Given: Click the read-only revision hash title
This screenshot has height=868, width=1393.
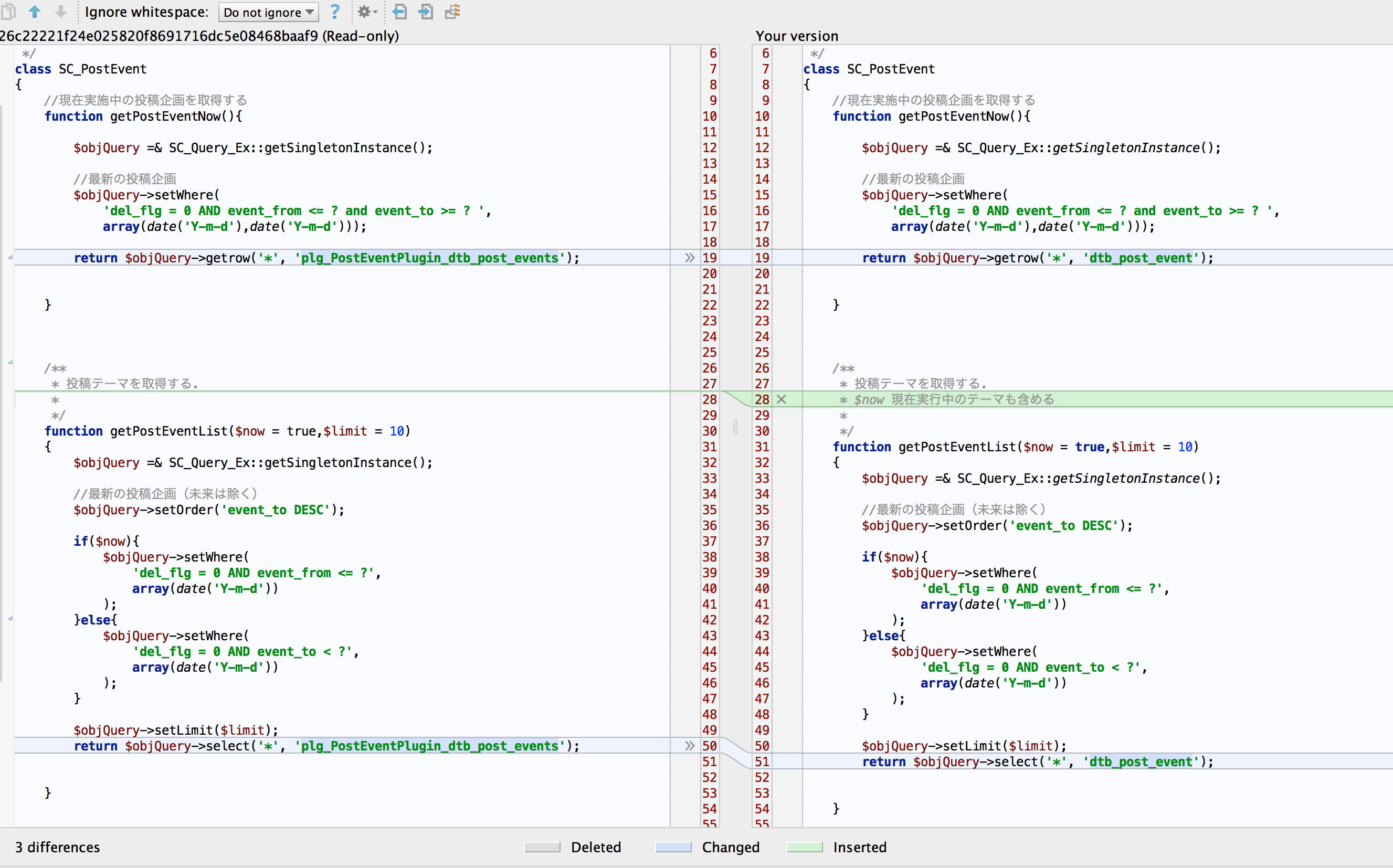Looking at the screenshot, I should click(x=199, y=36).
